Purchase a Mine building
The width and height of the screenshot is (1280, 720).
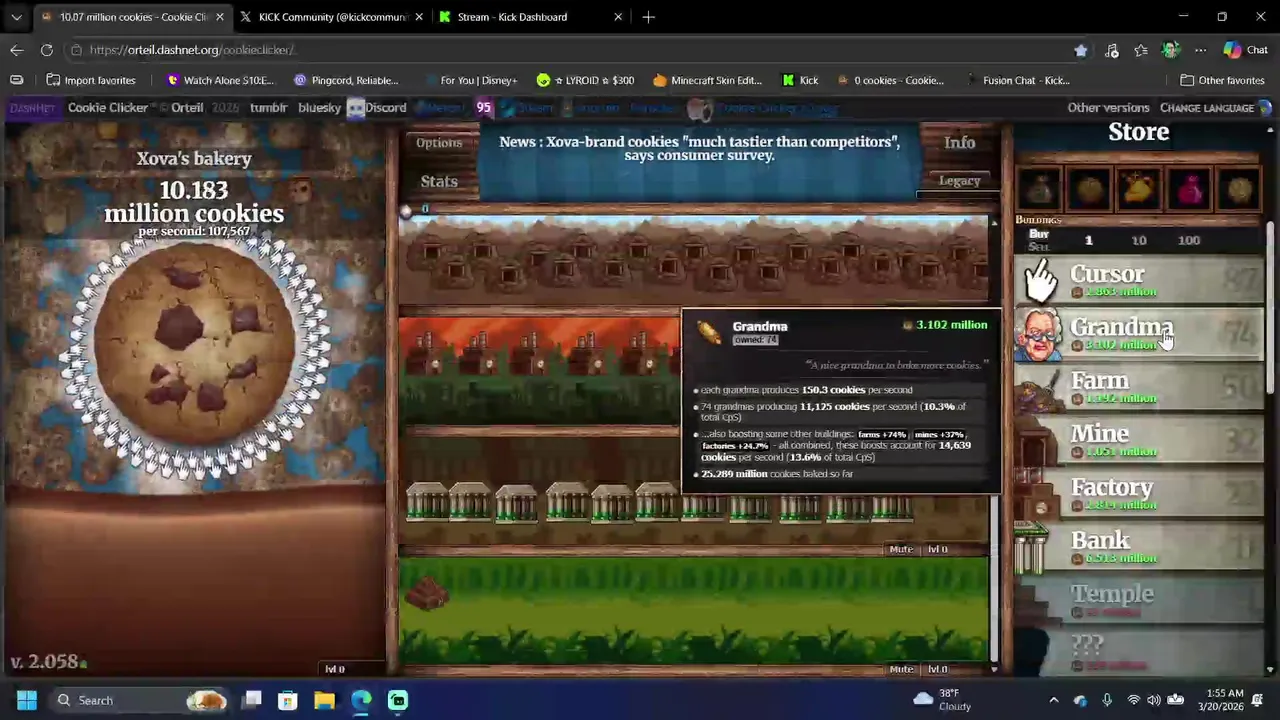pos(1139,440)
